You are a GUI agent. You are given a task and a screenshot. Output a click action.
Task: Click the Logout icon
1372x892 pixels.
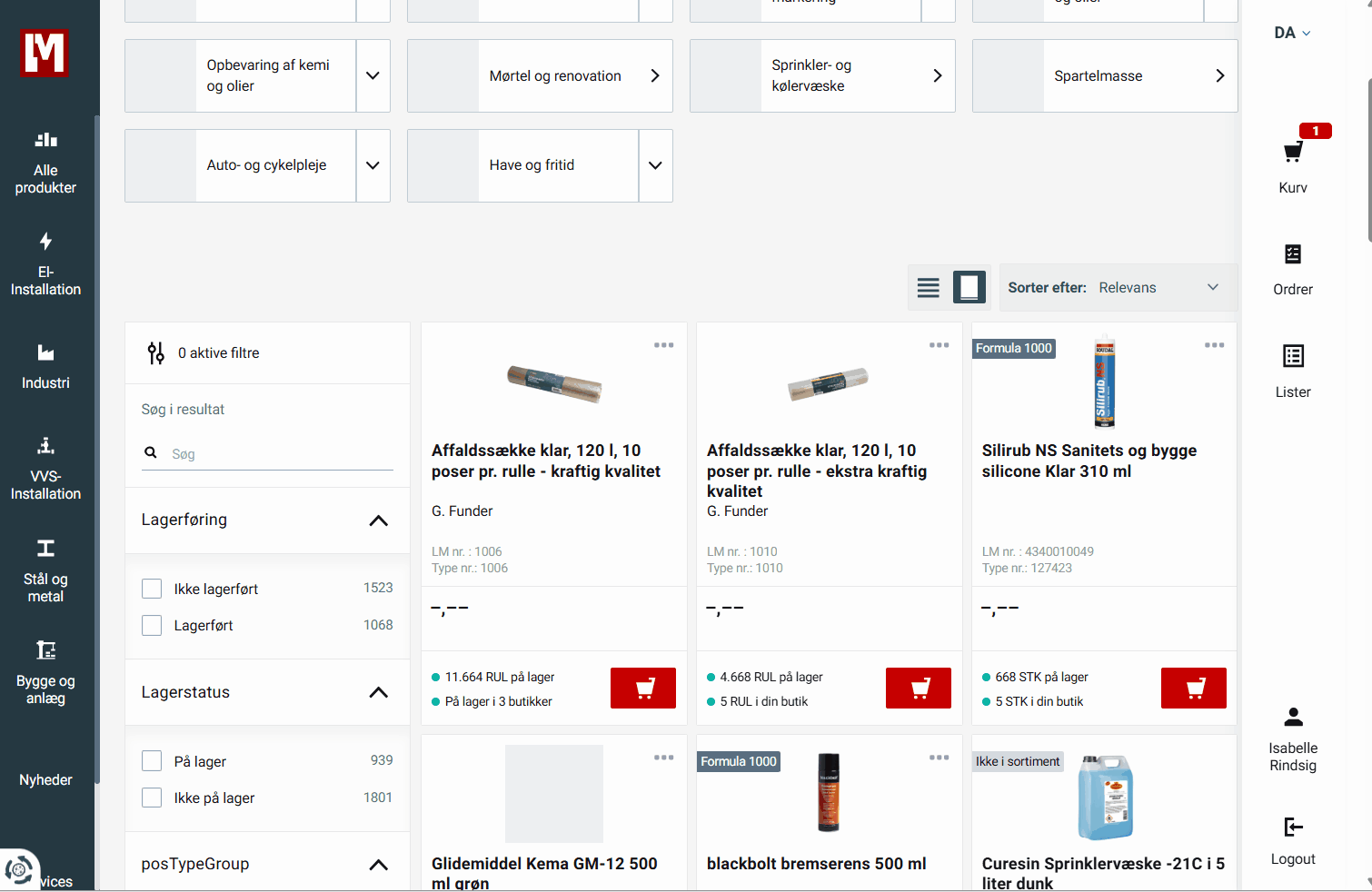click(1292, 828)
